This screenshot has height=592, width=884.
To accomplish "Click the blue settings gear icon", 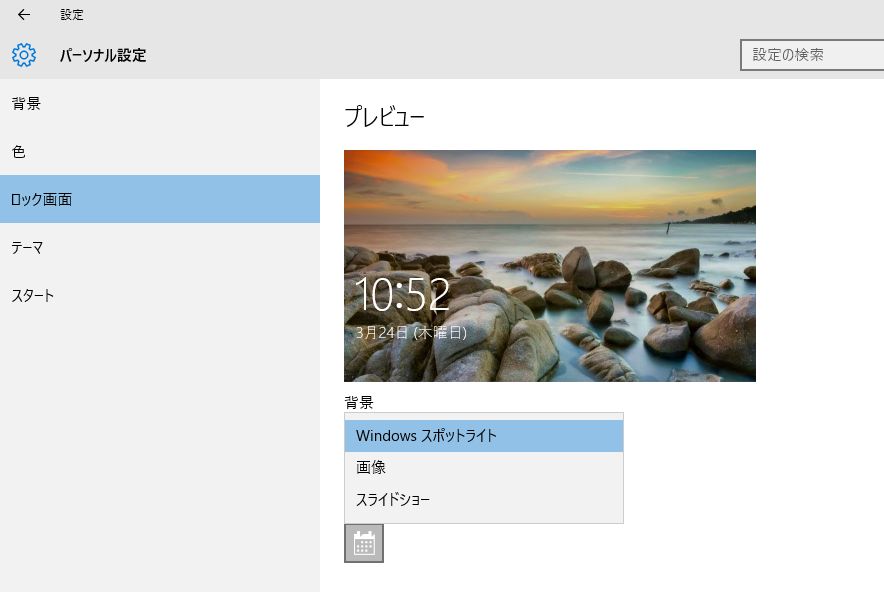I will pyautogui.click(x=24, y=55).
